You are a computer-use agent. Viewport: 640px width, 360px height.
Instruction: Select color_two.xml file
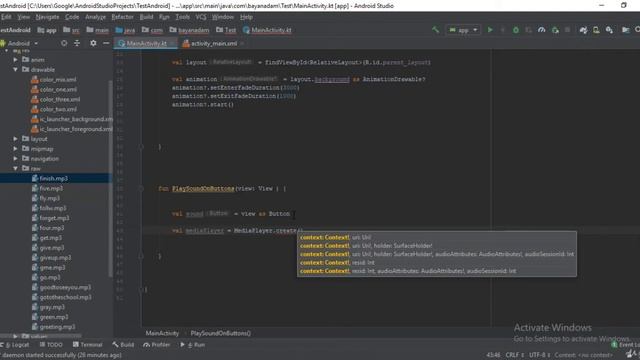click(x=54, y=109)
